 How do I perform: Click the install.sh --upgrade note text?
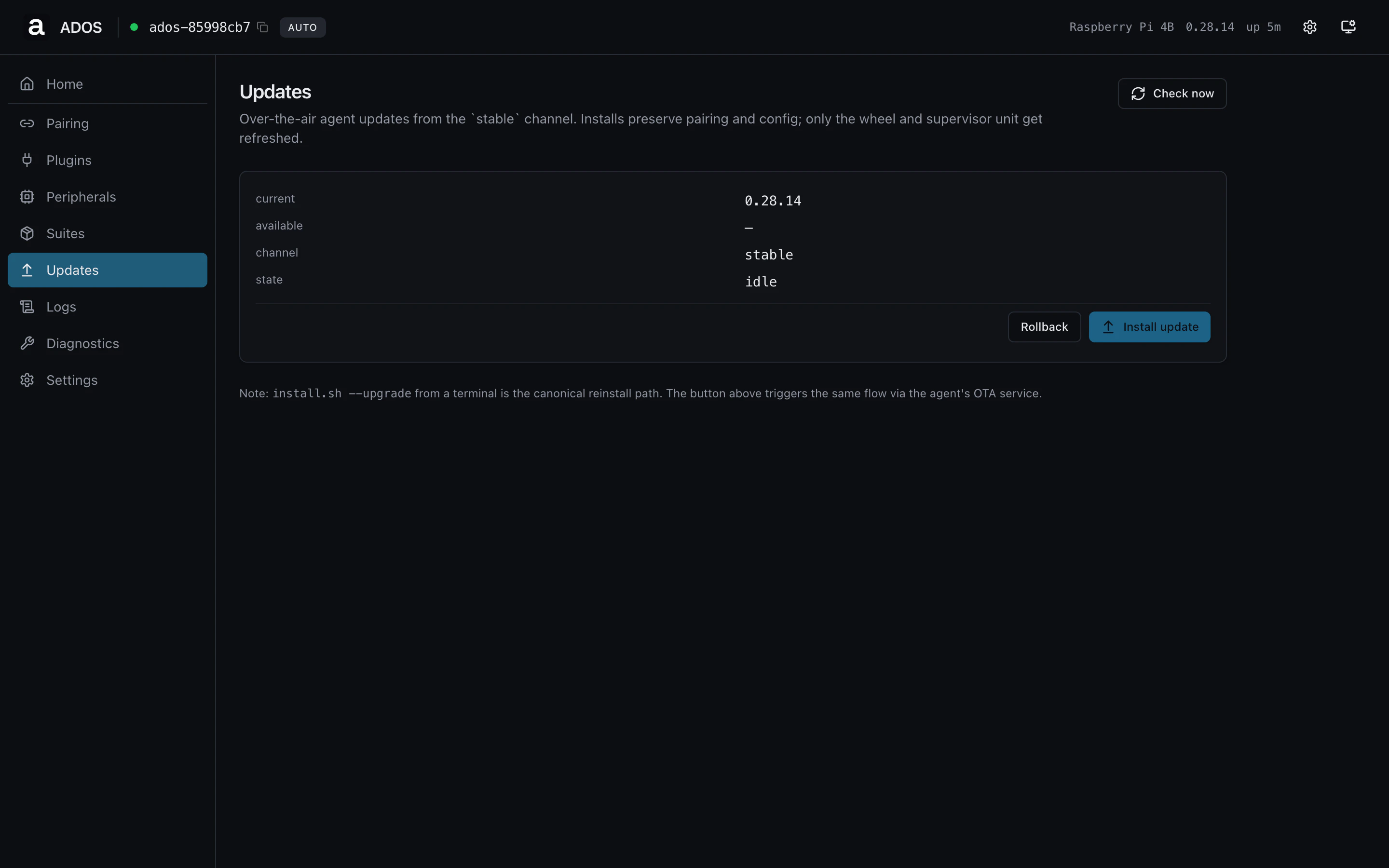[x=341, y=393]
